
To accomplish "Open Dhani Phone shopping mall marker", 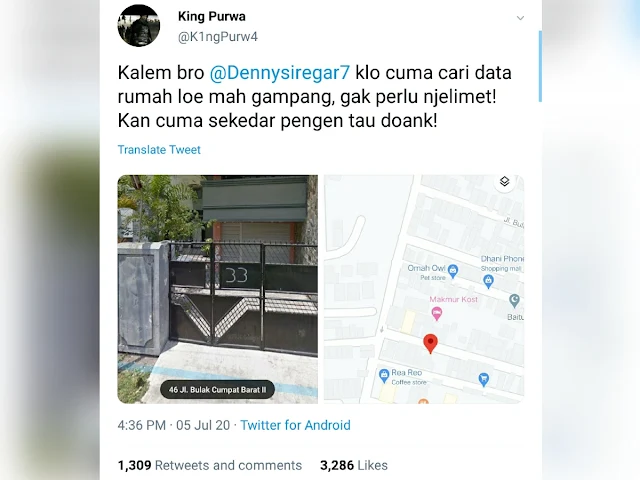I will point(488,281).
